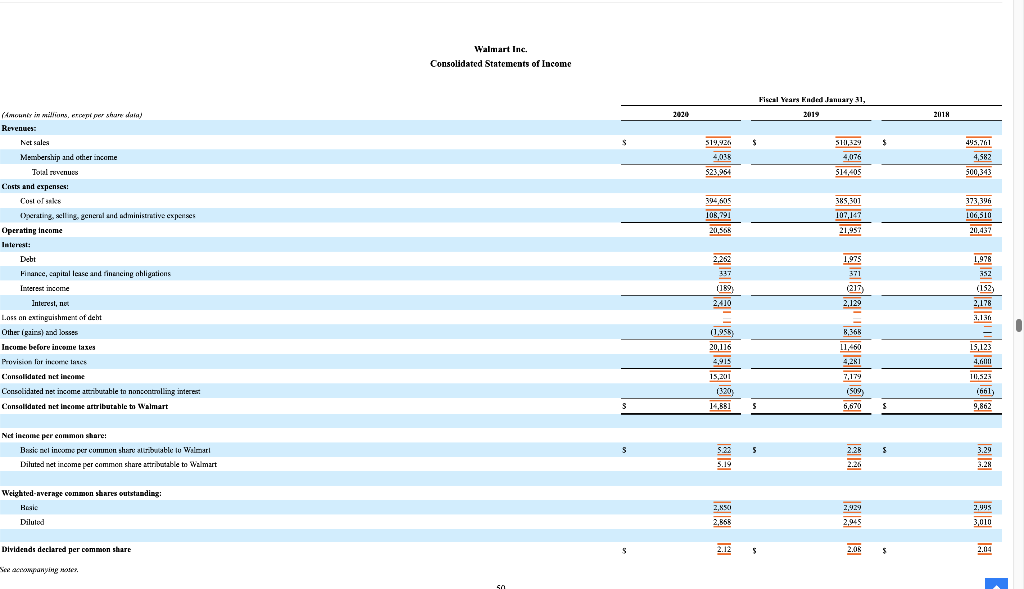Click 2018 Cost of sales 373,396

[978, 201]
